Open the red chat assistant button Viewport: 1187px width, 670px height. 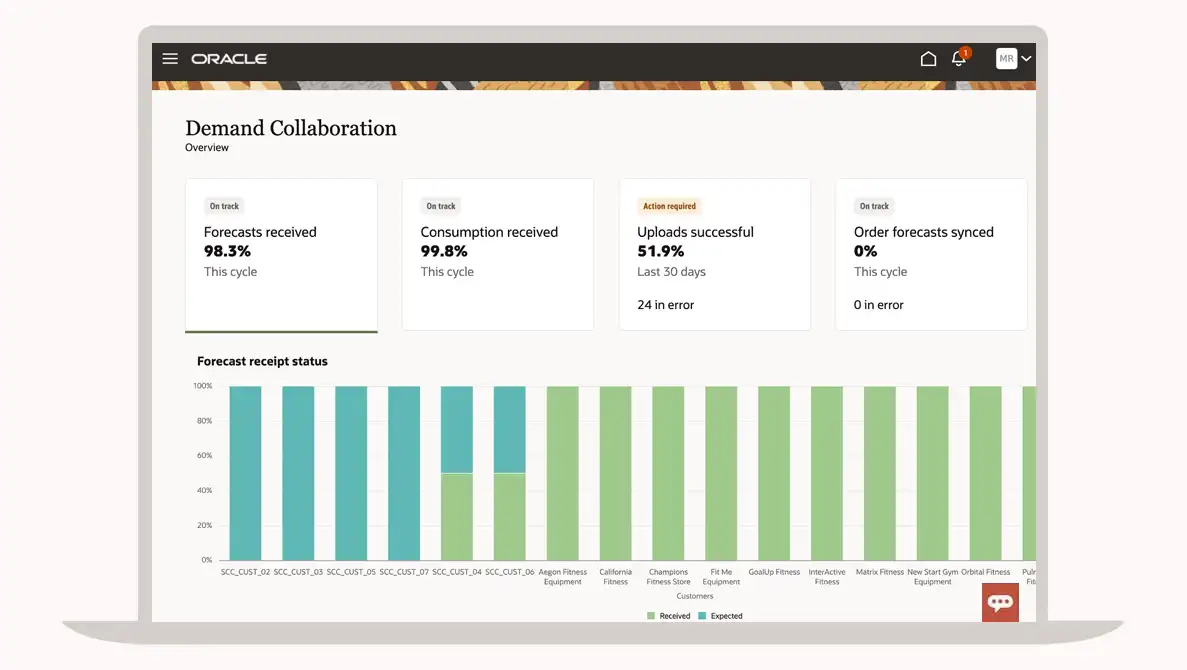tap(1000, 602)
